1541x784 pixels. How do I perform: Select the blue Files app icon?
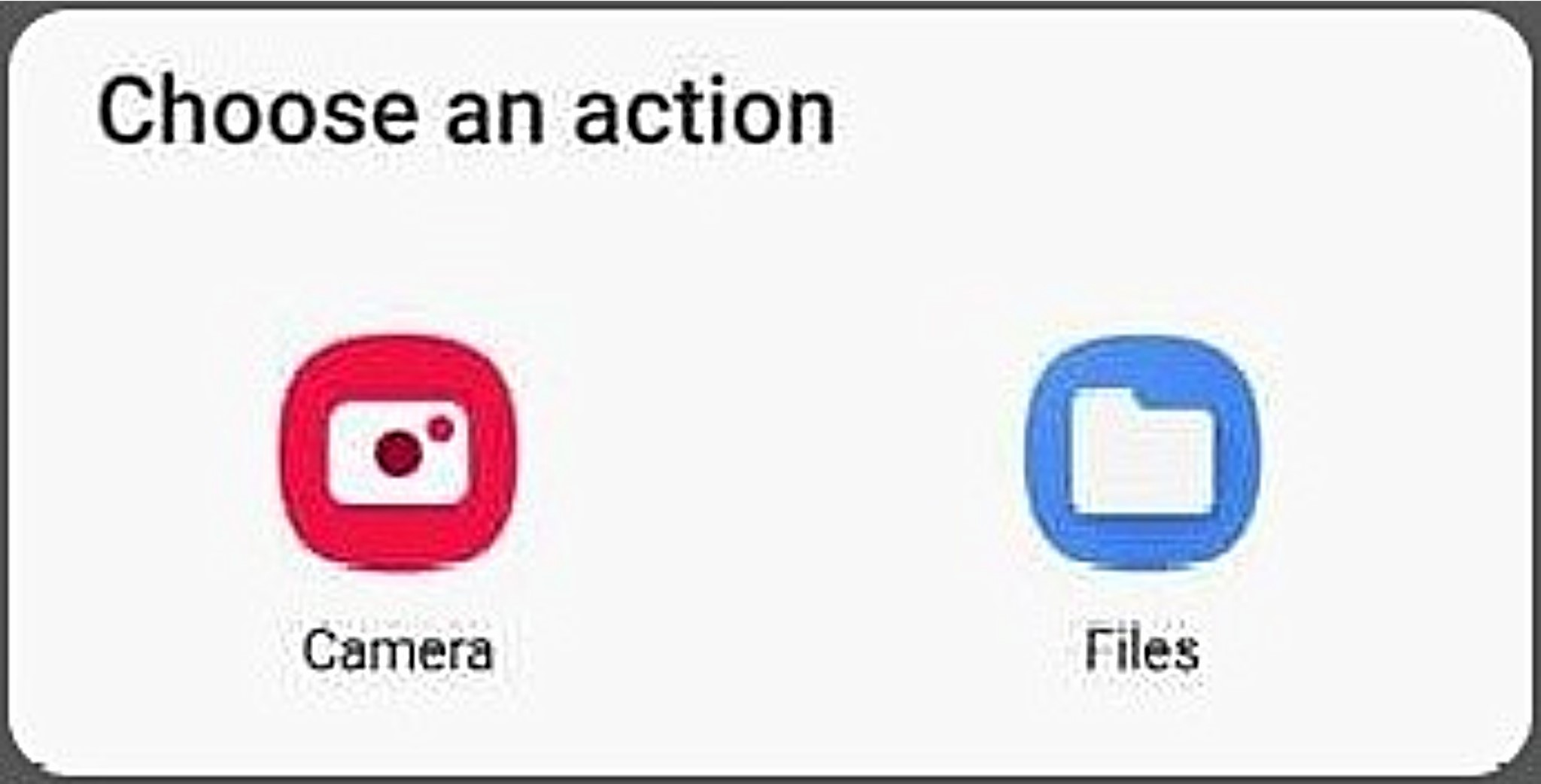point(1143,451)
